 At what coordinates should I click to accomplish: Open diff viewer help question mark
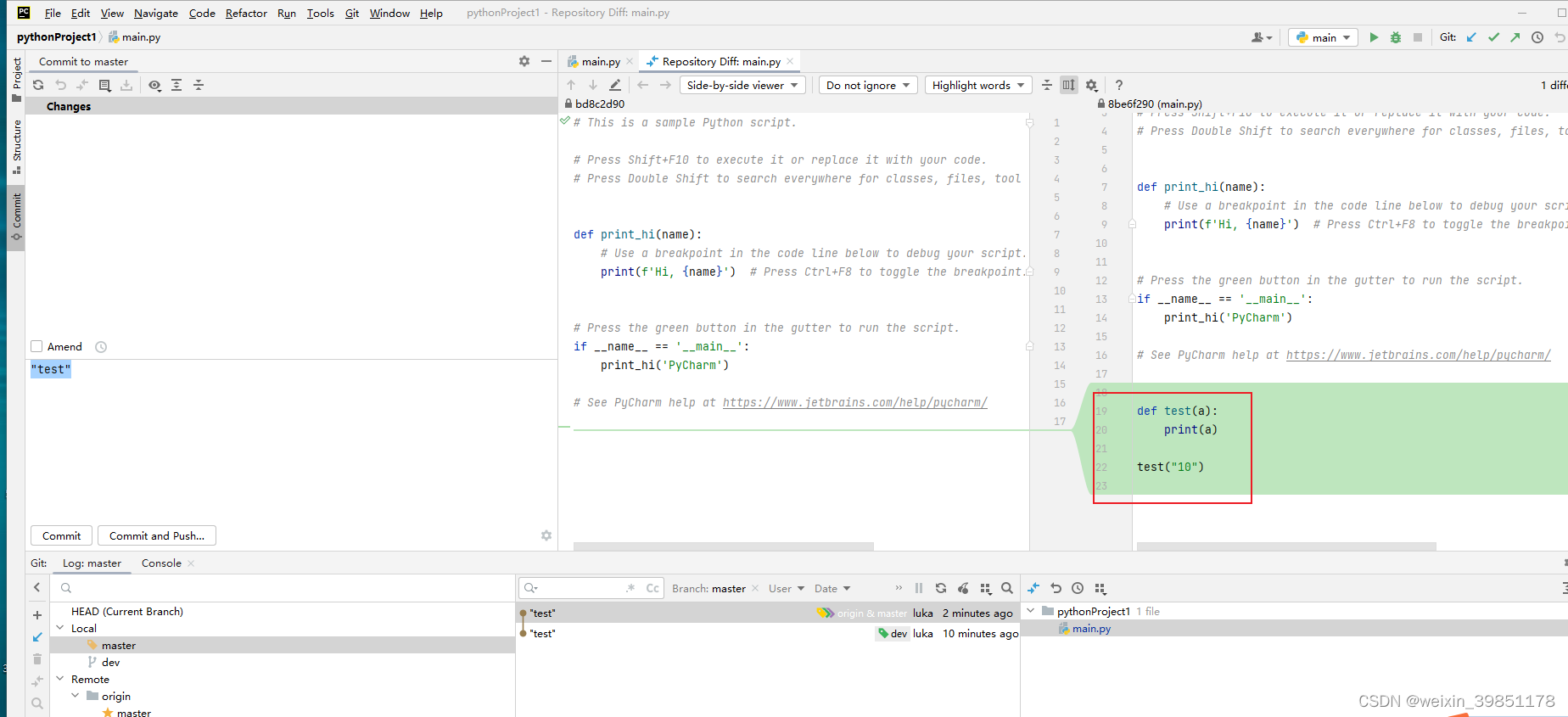[1119, 85]
